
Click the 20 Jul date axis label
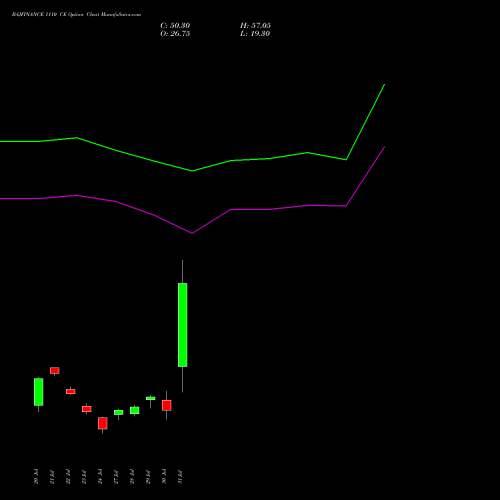36,477
